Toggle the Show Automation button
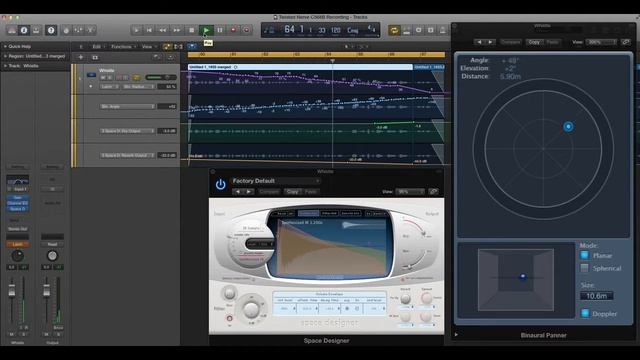 pyautogui.click(x=167, y=47)
